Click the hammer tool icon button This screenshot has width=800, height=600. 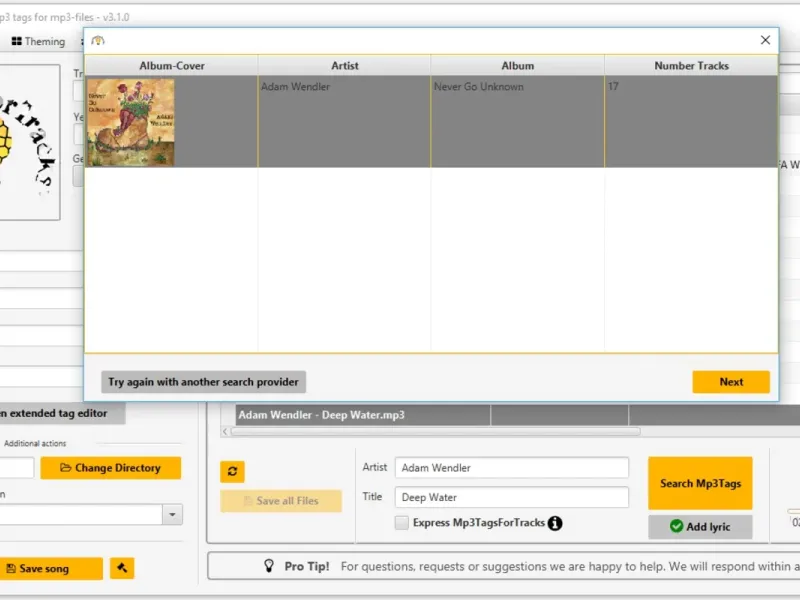[x=122, y=568]
